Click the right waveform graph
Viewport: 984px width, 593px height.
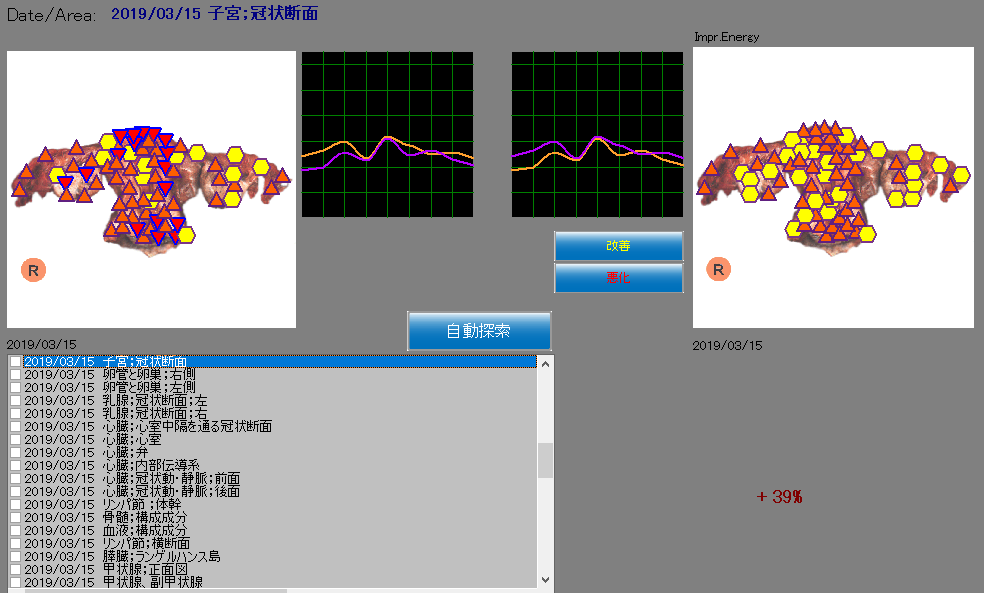(597, 134)
